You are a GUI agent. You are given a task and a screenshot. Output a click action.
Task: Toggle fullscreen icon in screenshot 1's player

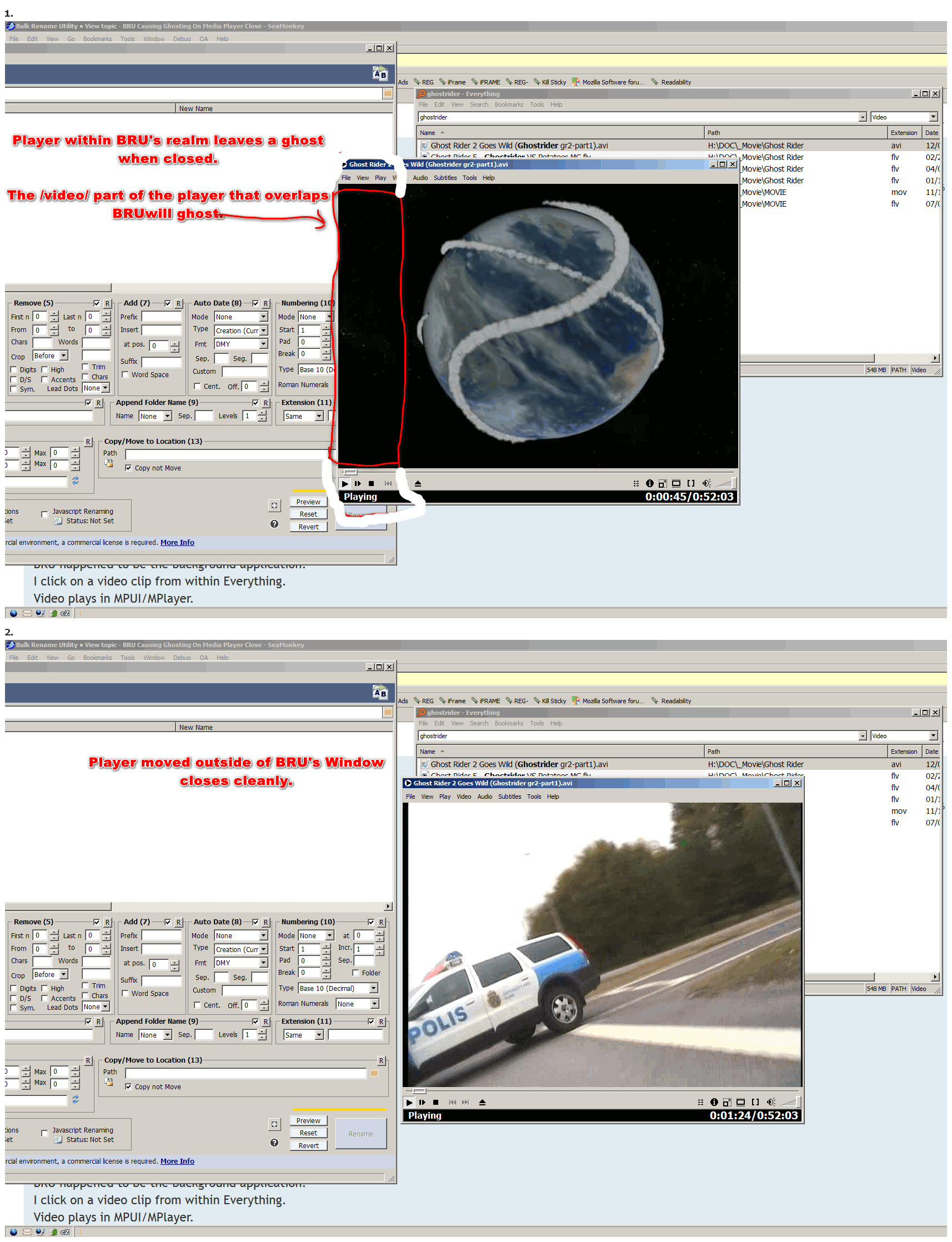[x=676, y=483]
